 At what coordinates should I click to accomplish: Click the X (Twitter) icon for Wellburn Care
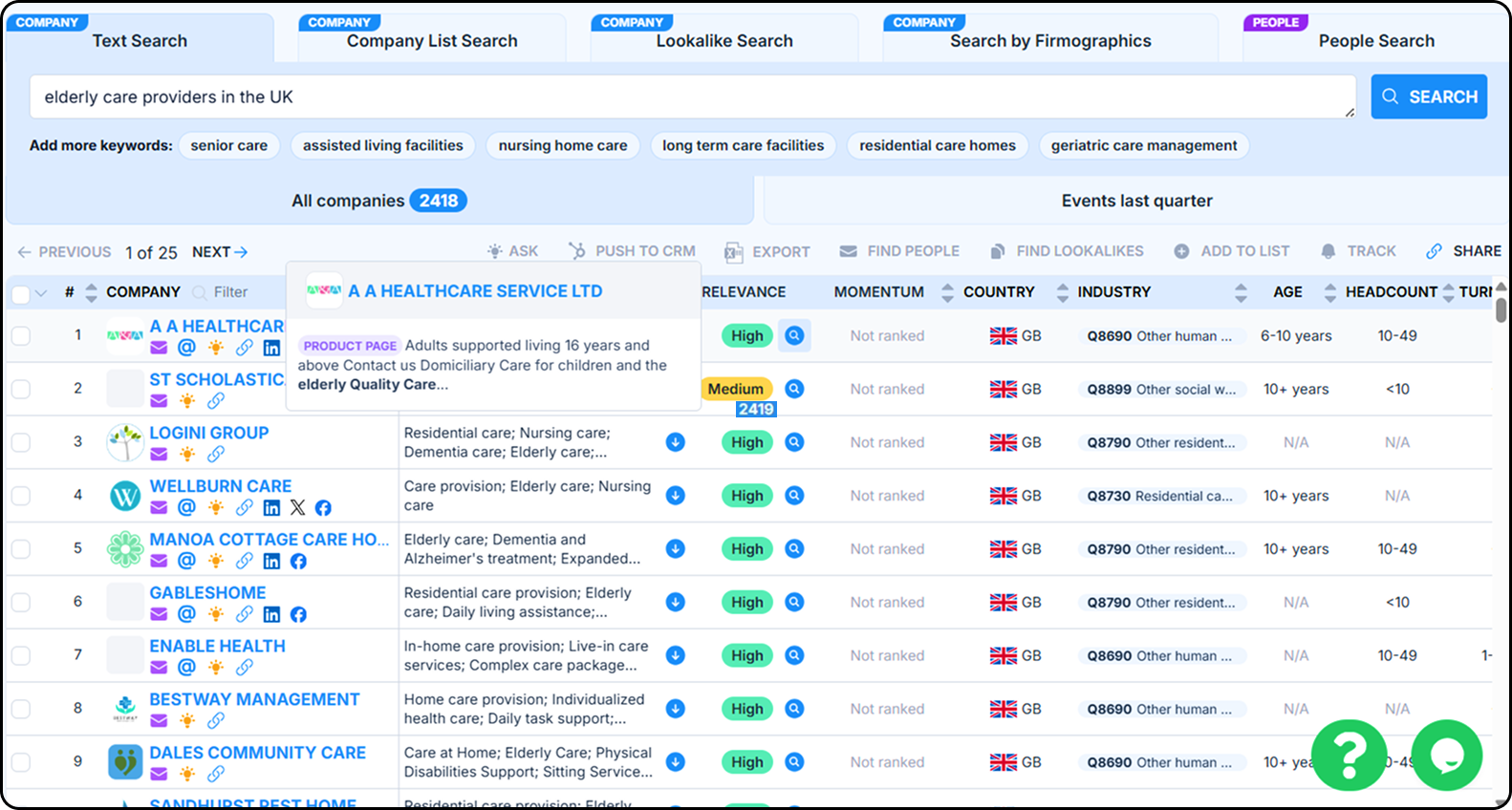297,507
